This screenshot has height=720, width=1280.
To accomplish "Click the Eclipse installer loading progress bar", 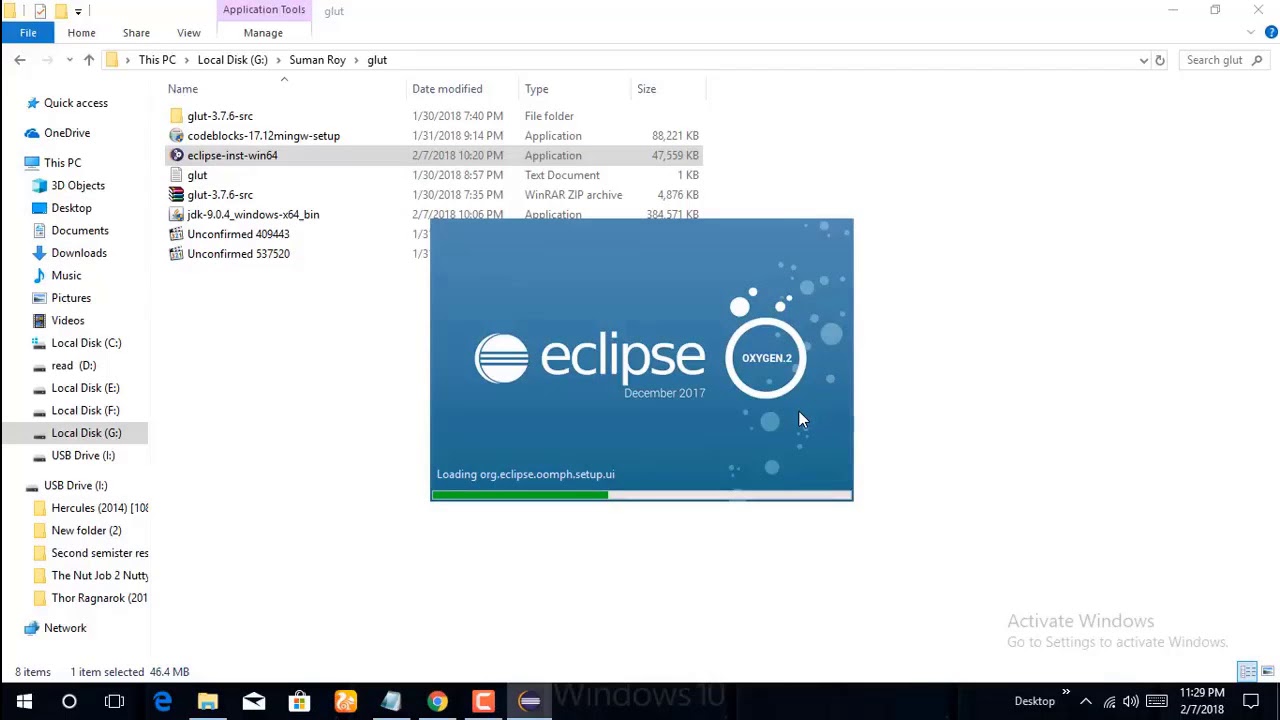I will pos(641,495).
